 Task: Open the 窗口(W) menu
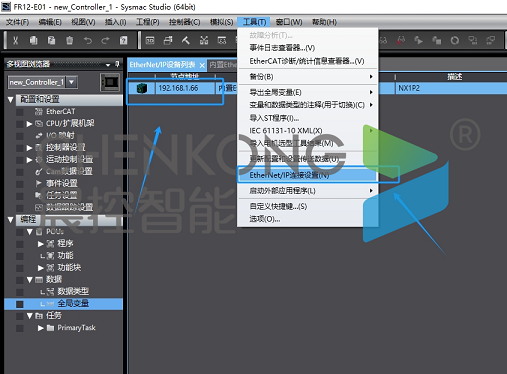click(289, 22)
